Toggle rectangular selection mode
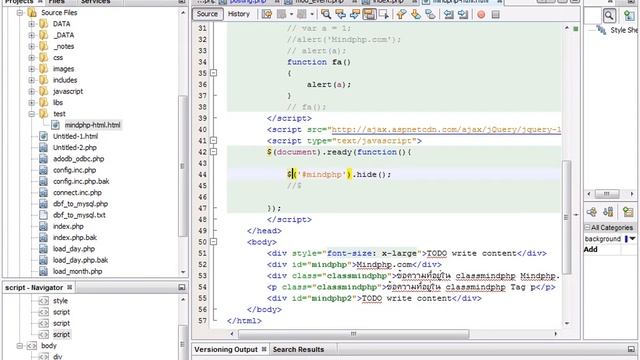640x360 pixels. [384, 14]
